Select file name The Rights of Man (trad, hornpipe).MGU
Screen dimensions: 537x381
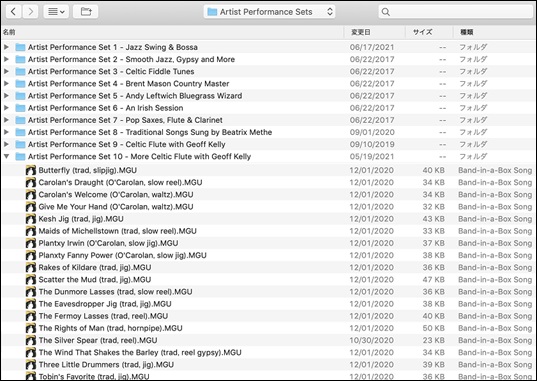click(110, 328)
